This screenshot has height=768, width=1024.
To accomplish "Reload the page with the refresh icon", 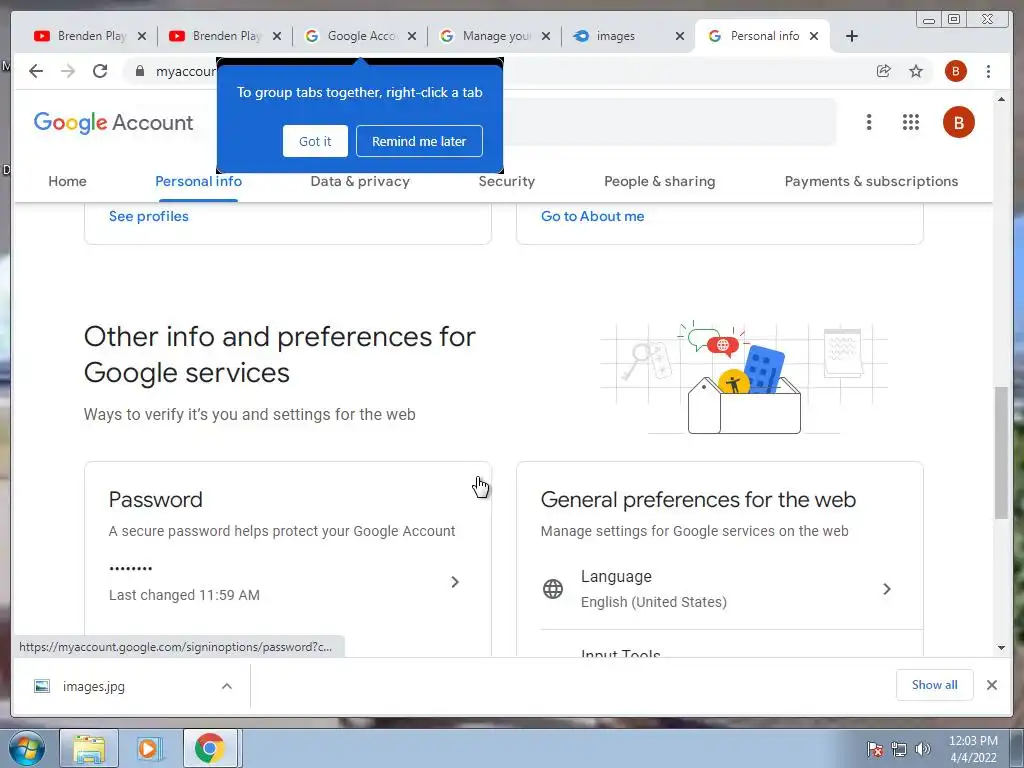I will 100,71.
